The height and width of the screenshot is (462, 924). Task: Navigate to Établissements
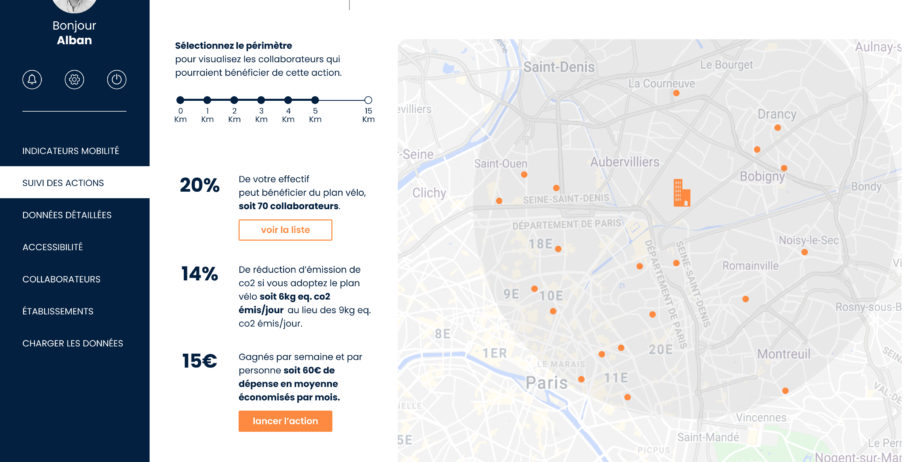pyautogui.click(x=57, y=311)
